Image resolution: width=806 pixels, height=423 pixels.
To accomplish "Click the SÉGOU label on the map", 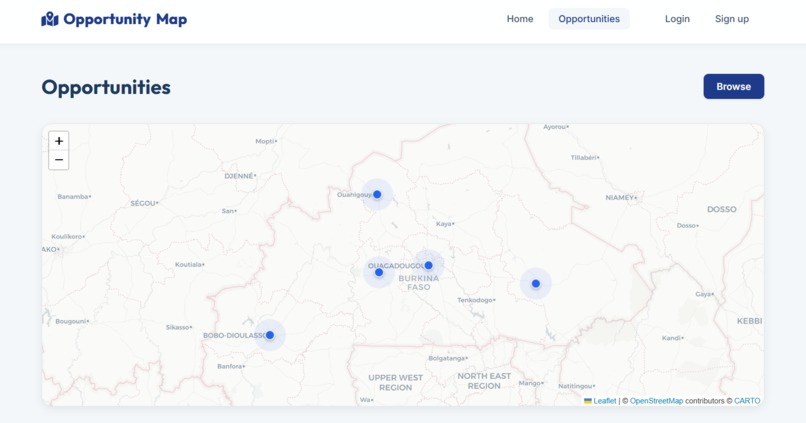I will (144, 204).
